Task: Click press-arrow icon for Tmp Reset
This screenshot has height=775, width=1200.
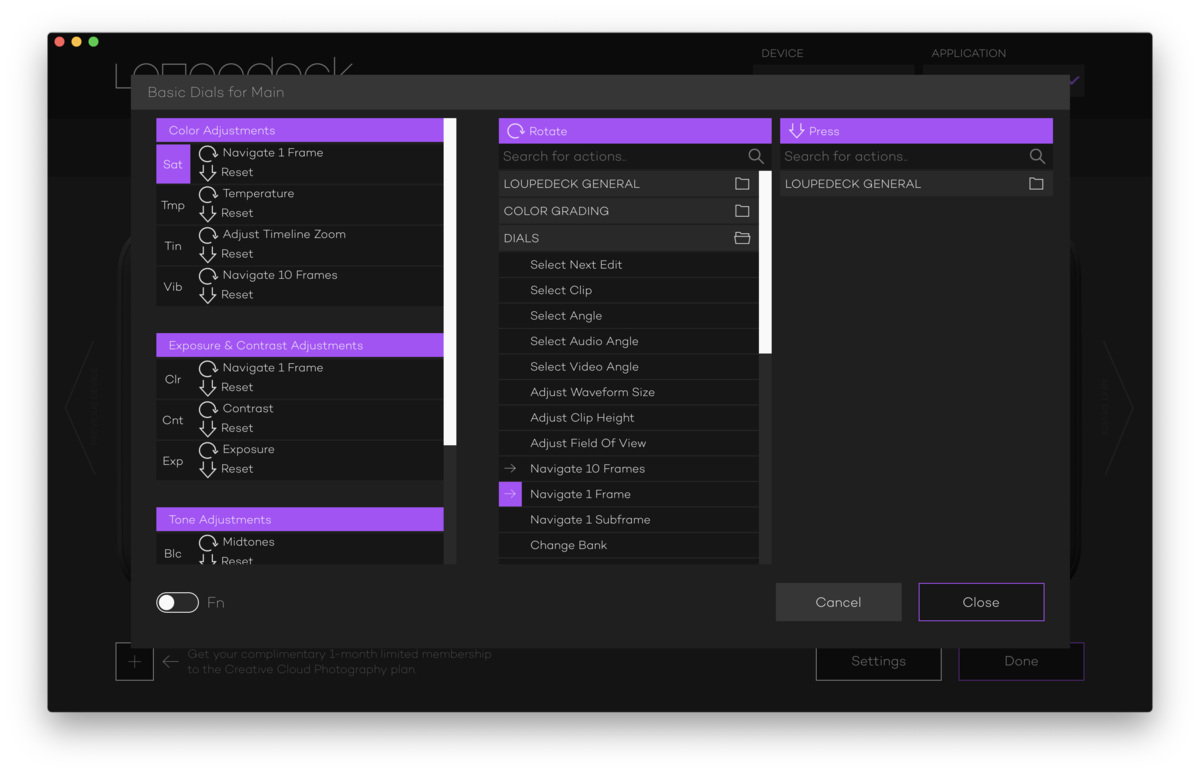Action: [x=208, y=213]
